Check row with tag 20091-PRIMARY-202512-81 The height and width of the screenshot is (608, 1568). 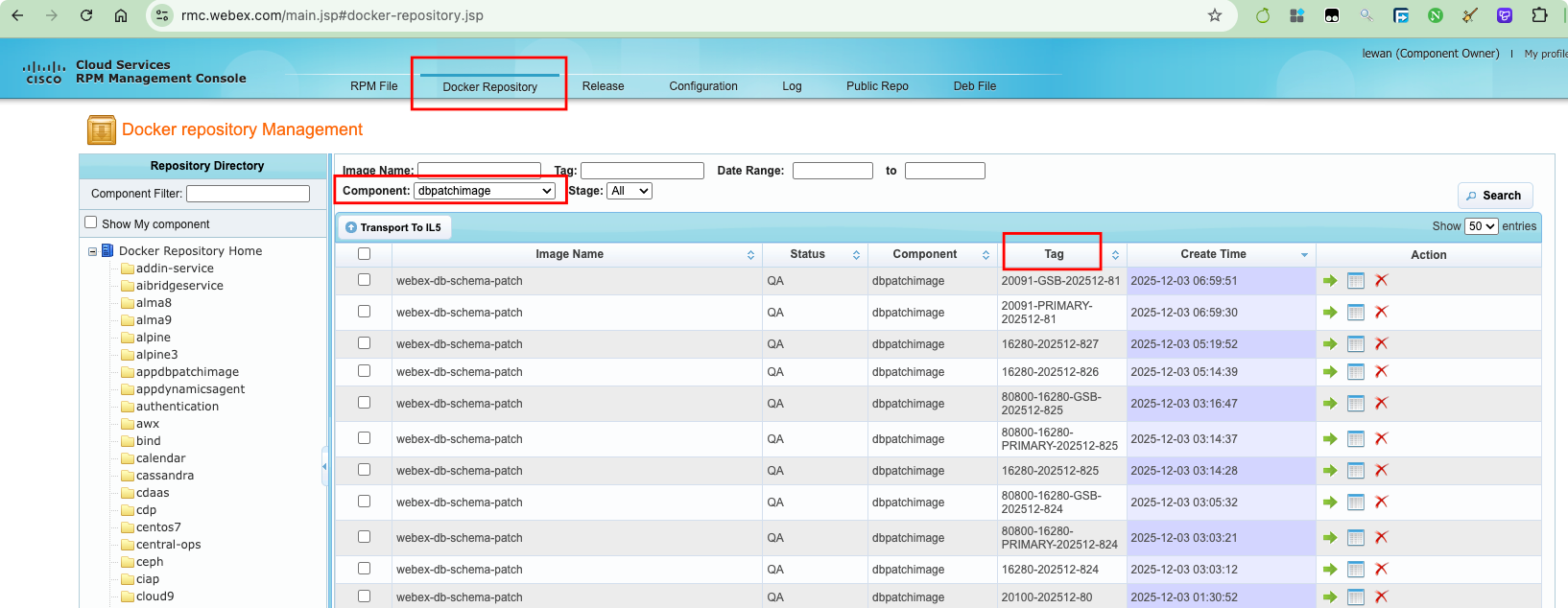364,312
